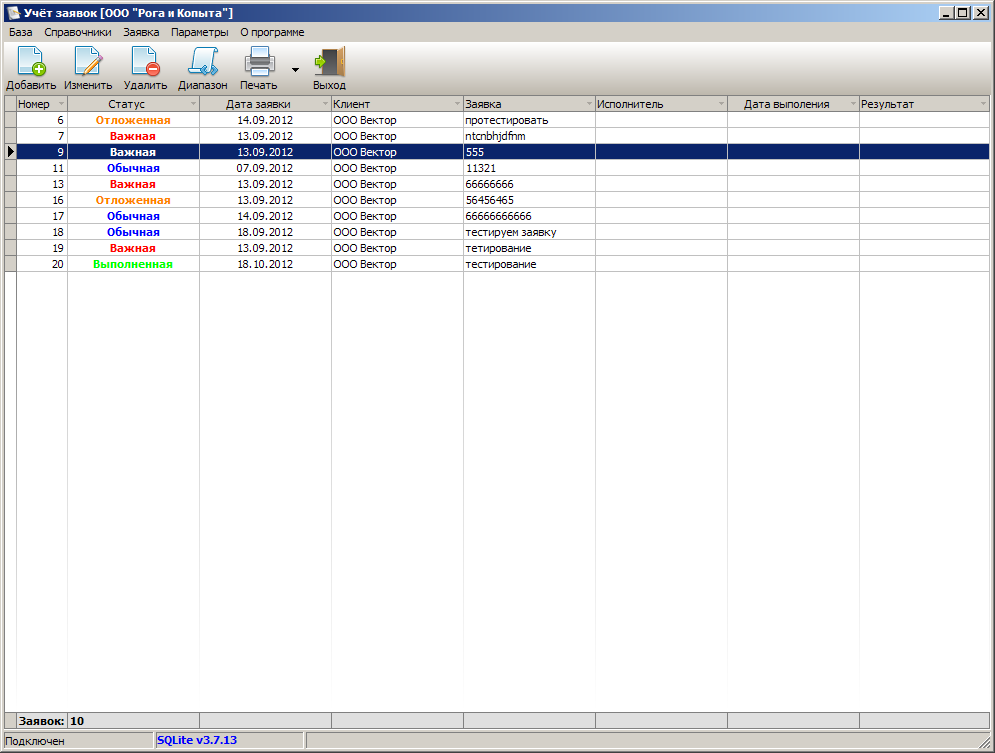Open the Заявка menu in menu bar
The image size is (995, 753).
pos(141,32)
